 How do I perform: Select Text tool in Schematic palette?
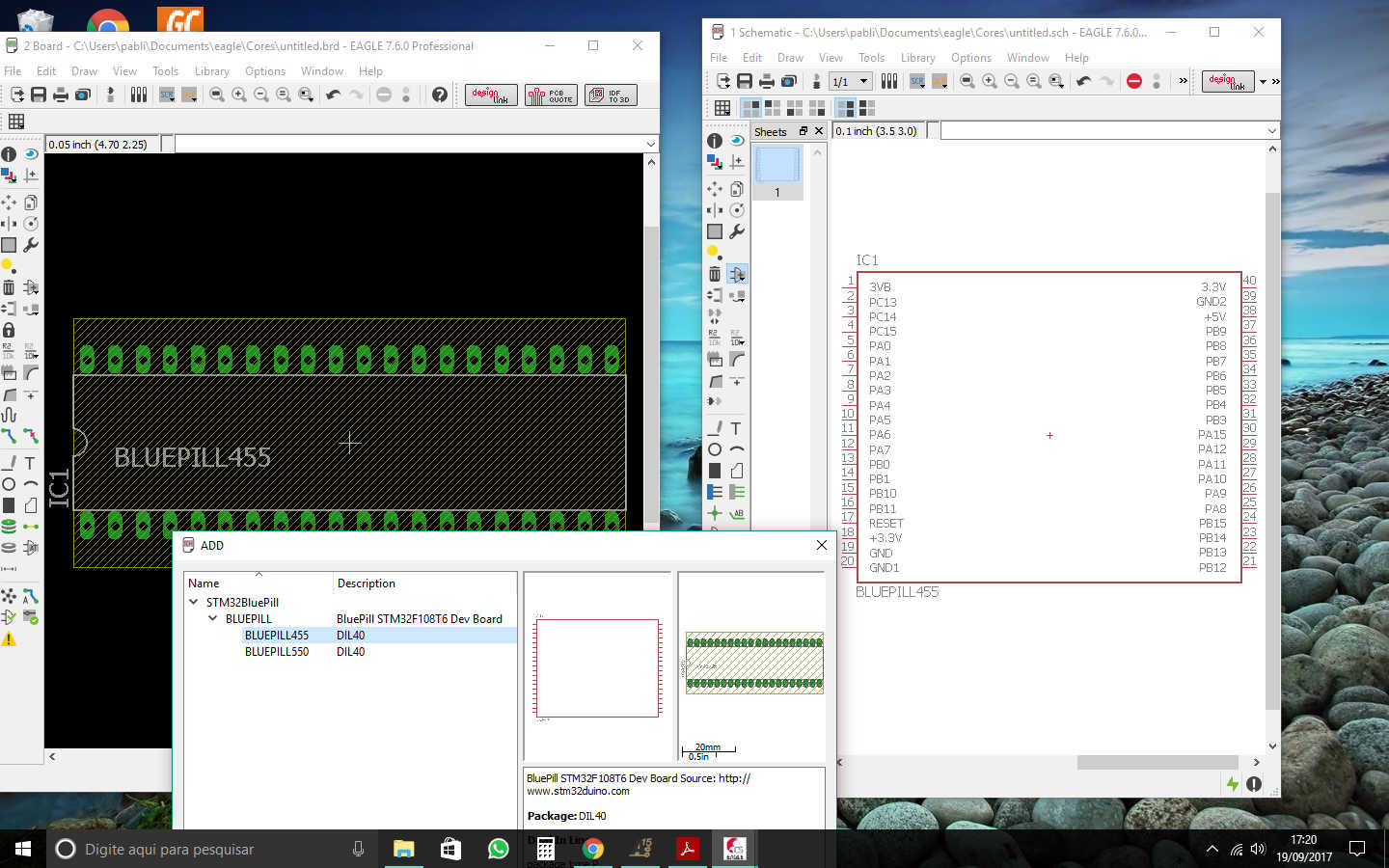(736, 428)
